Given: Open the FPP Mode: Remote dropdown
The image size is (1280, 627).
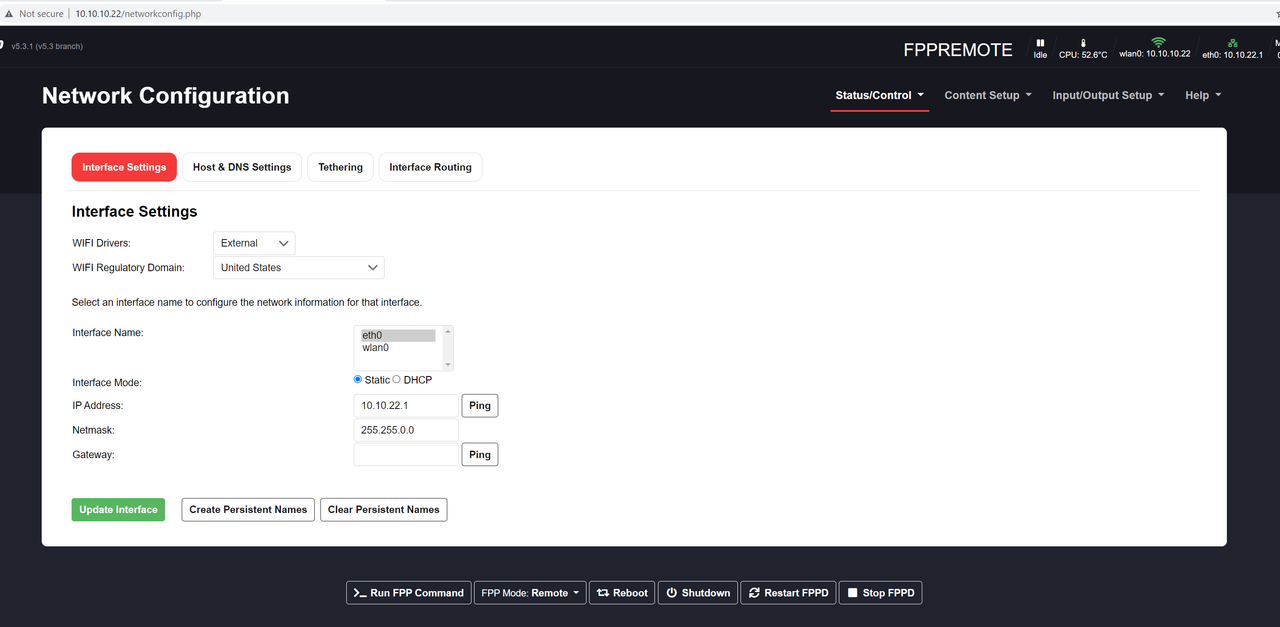Looking at the screenshot, I should click(x=530, y=593).
